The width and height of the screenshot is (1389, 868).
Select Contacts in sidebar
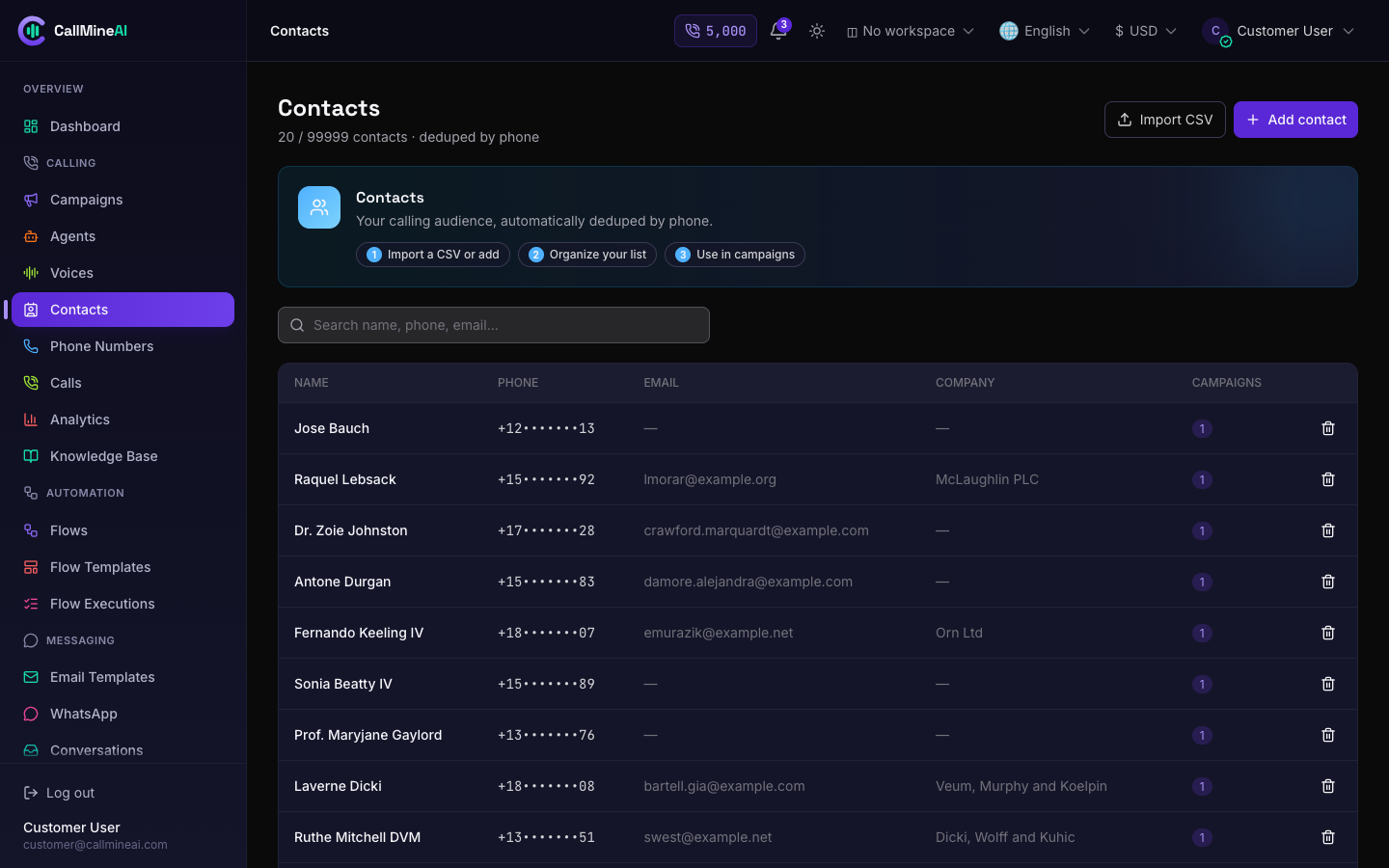(123, 310)
